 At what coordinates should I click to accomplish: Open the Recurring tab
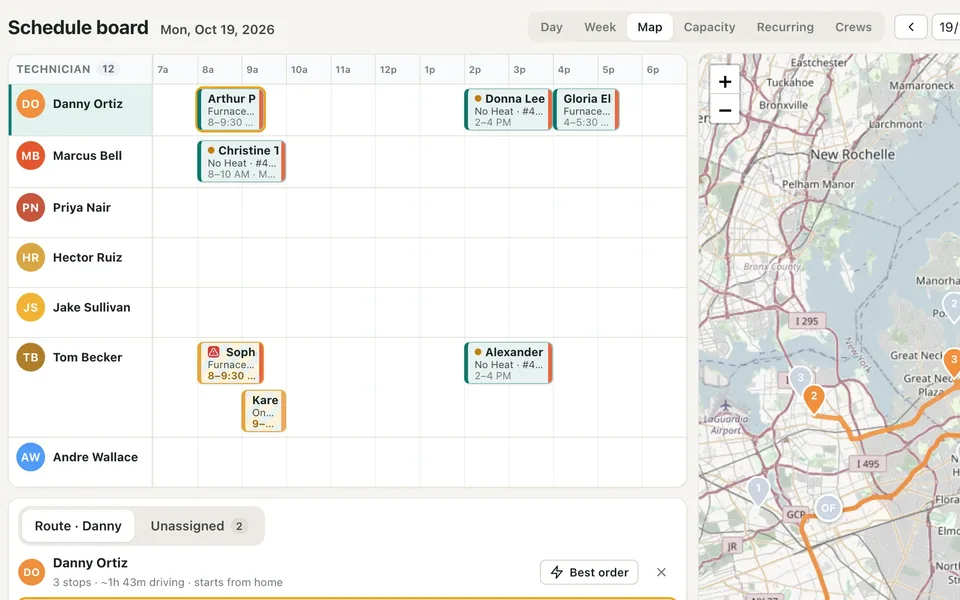coord(785,27)
